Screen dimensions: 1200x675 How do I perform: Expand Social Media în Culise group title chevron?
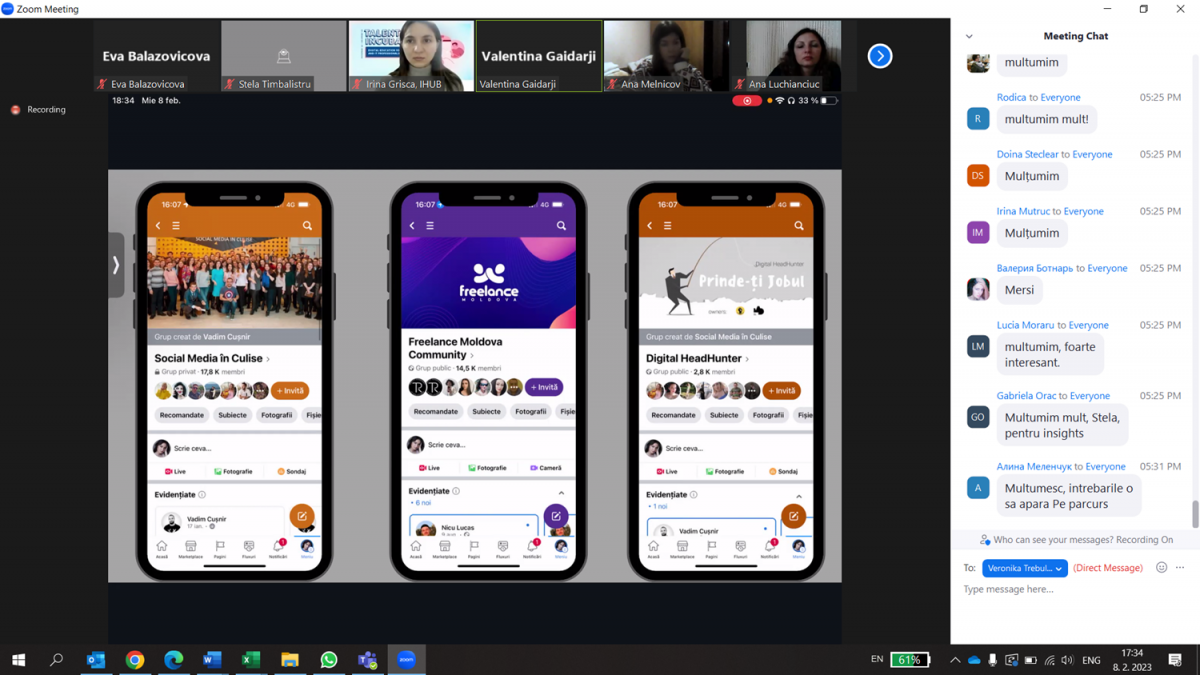click(x=268, y=359)
